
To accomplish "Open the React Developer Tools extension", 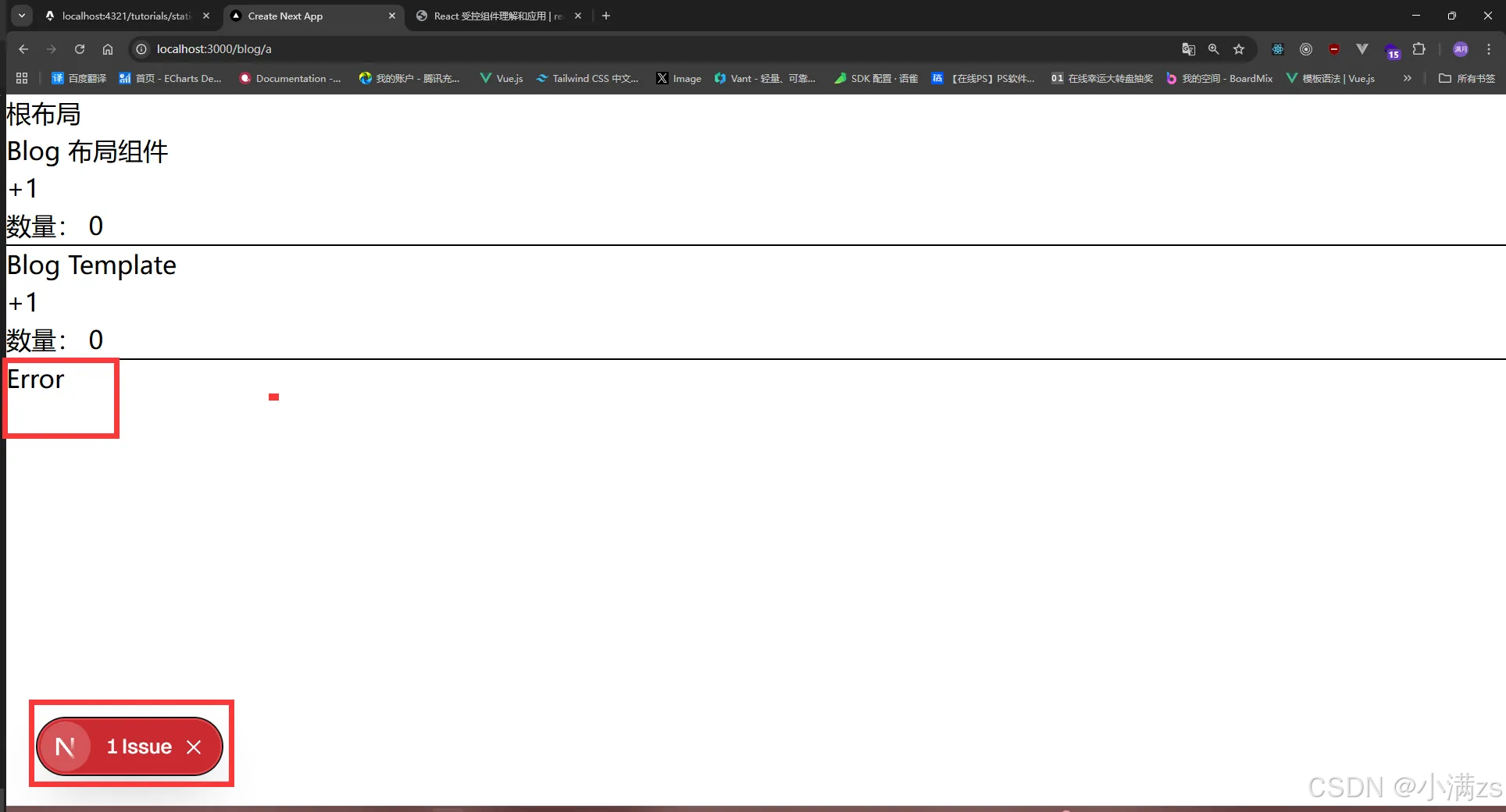I will [x=1278, y=49].
